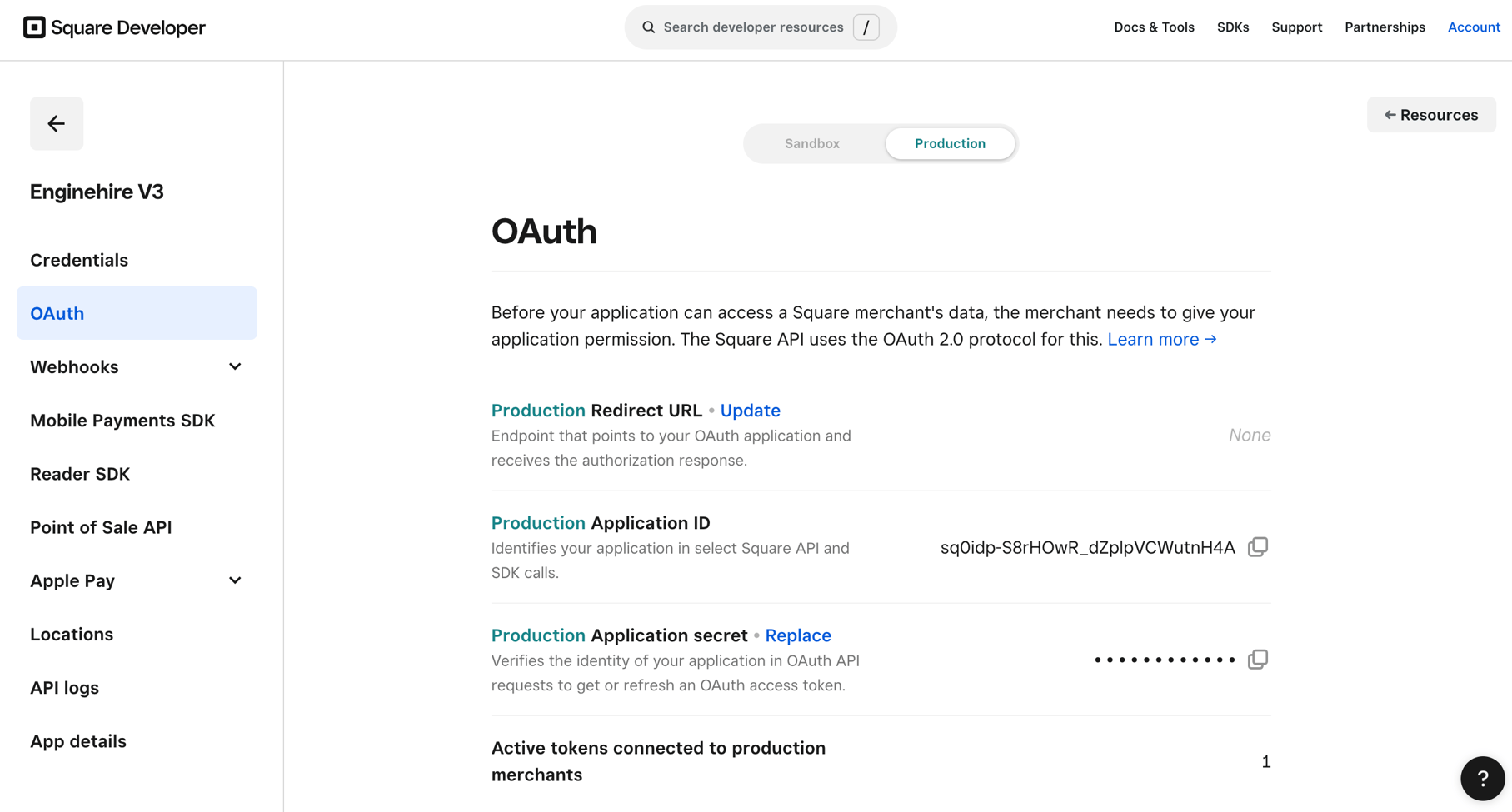Viewport: 1512px width, 812px height.
Task: Click the Square Developer logo
Action: coord(114,27)
